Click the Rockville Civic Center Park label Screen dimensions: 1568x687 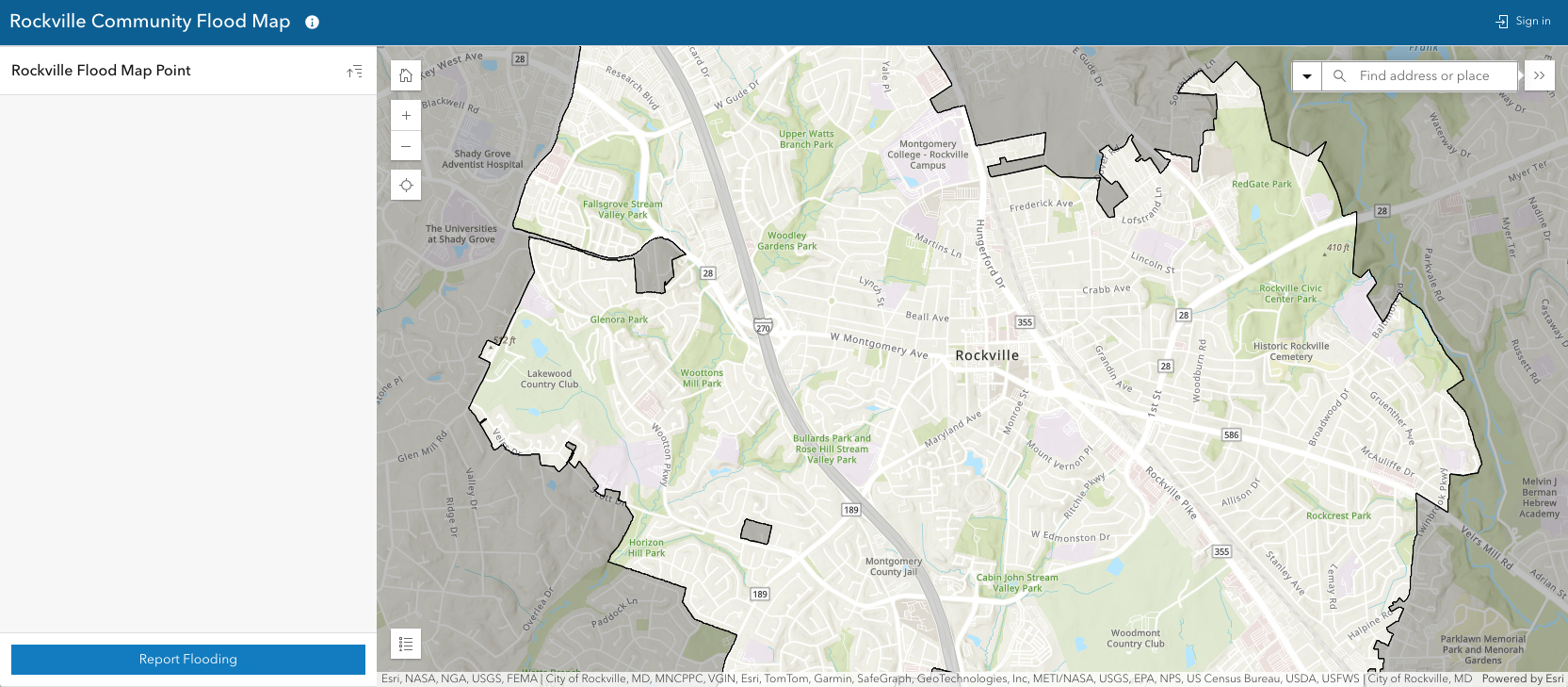[x=1290, y=294]
